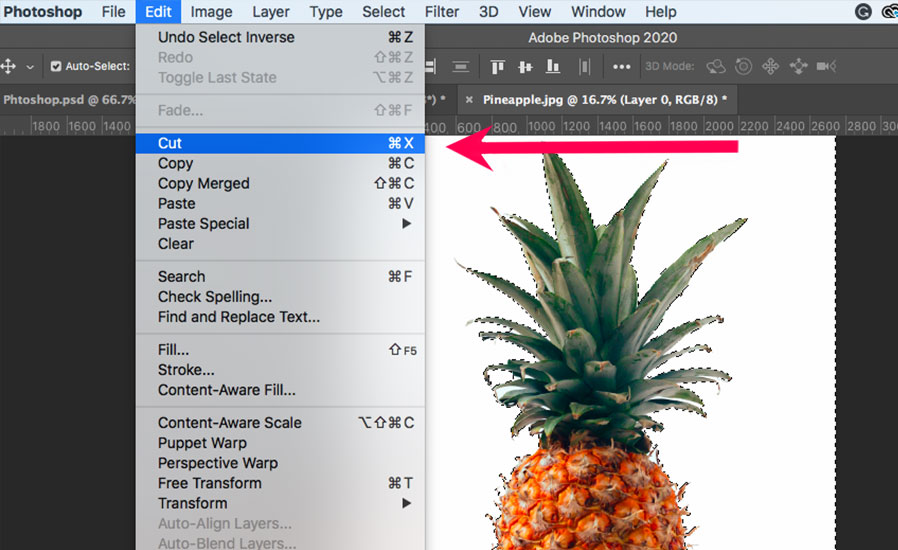Select the 3D Roll mode icon
This screenshot has height=550, width=898.
click(743, 66)
